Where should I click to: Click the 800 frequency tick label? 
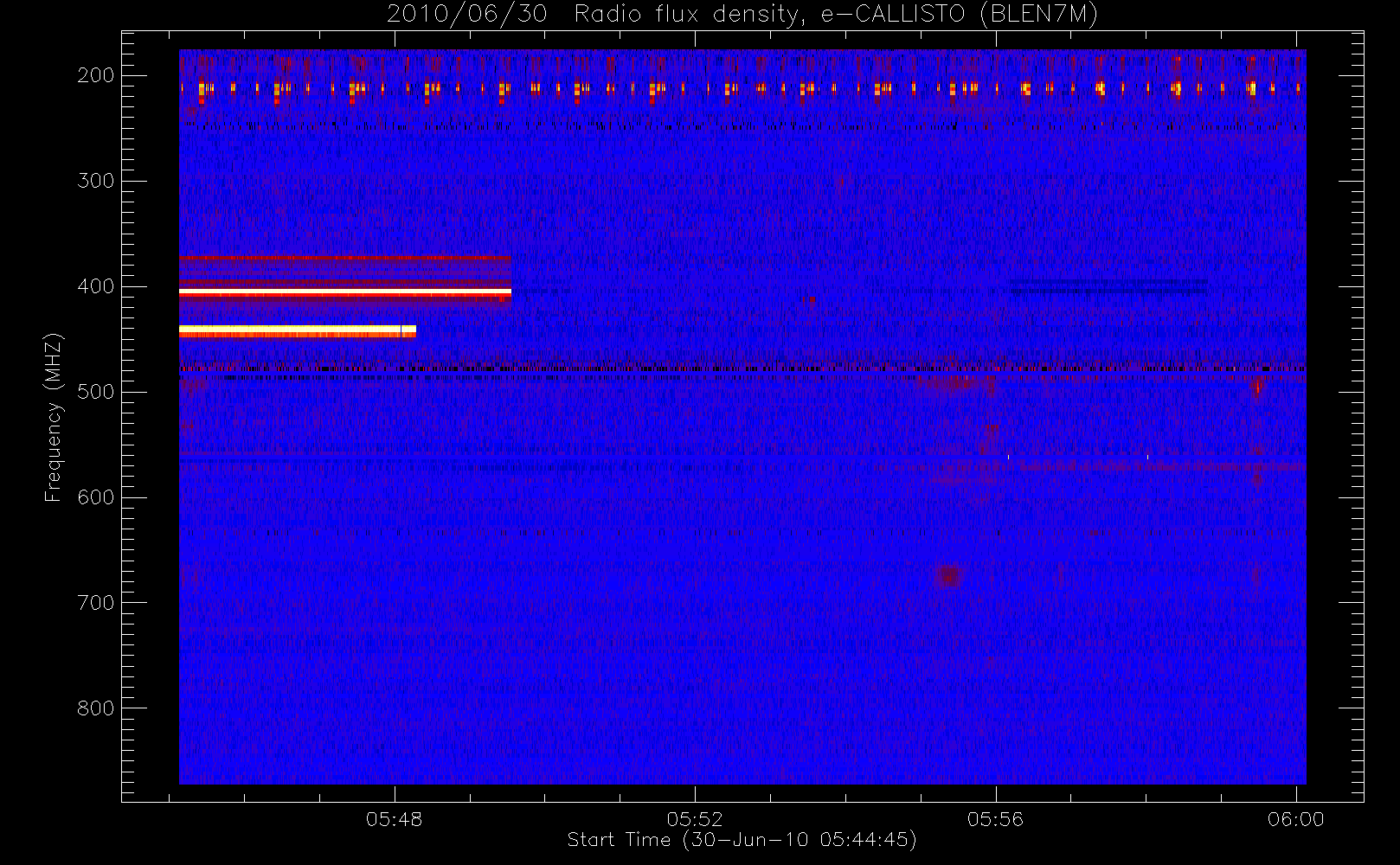[96, 708]
